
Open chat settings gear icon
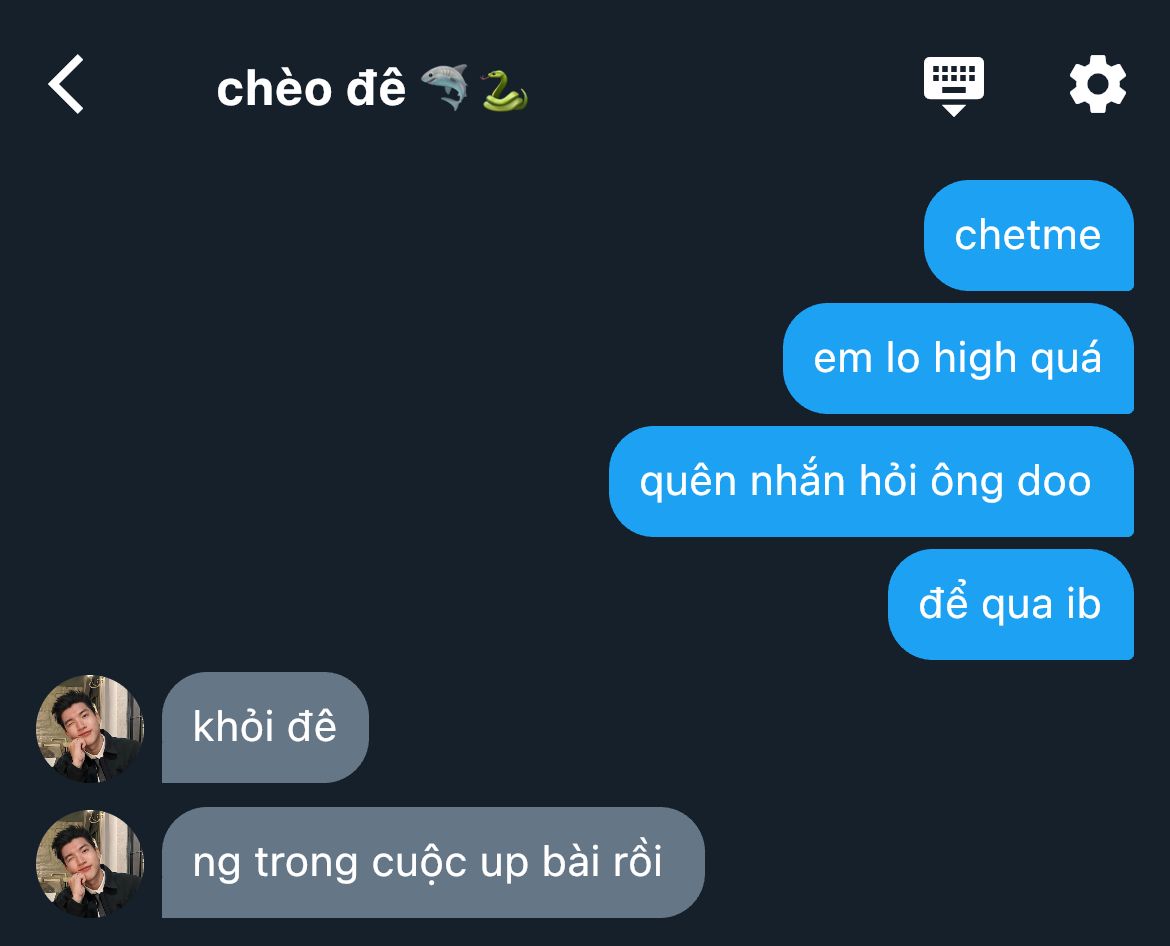[x=1098, y=84]
